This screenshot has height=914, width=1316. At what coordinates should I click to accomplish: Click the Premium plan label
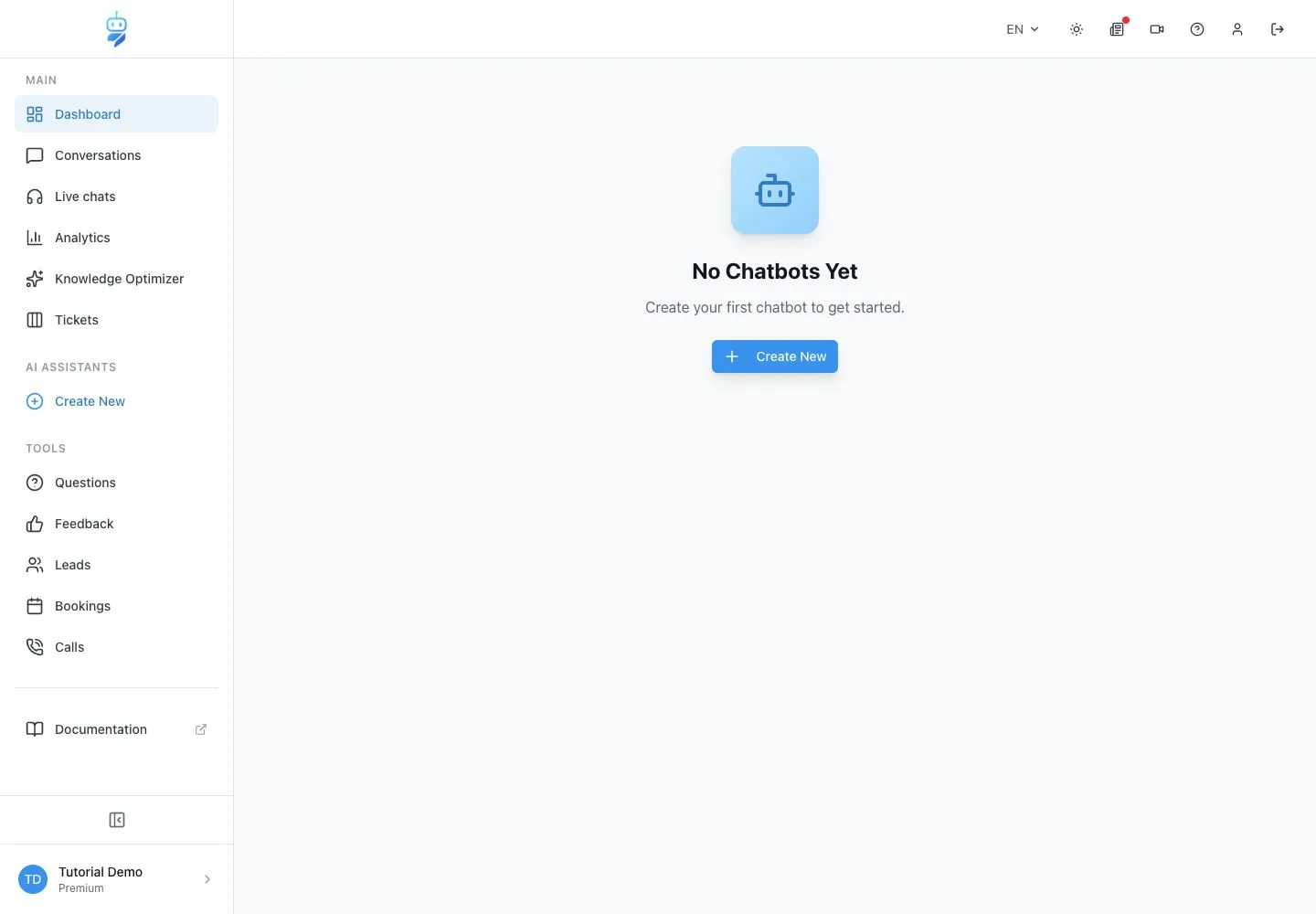[x=81, y=888]
